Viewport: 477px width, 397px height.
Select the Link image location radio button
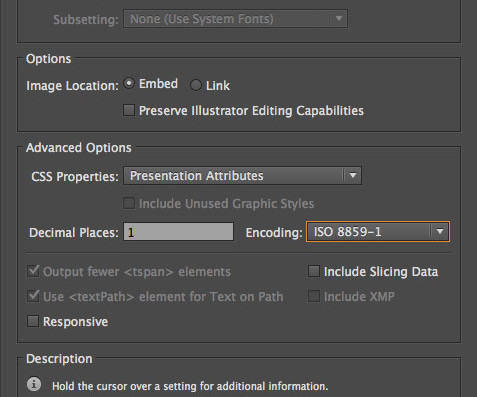(196, 85)
